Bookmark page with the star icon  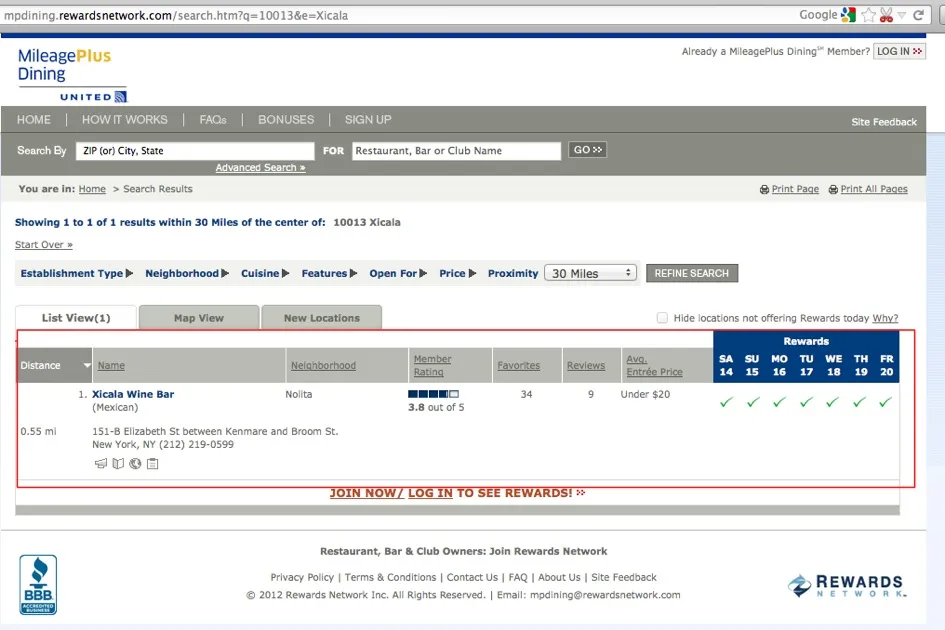(868, 15)
